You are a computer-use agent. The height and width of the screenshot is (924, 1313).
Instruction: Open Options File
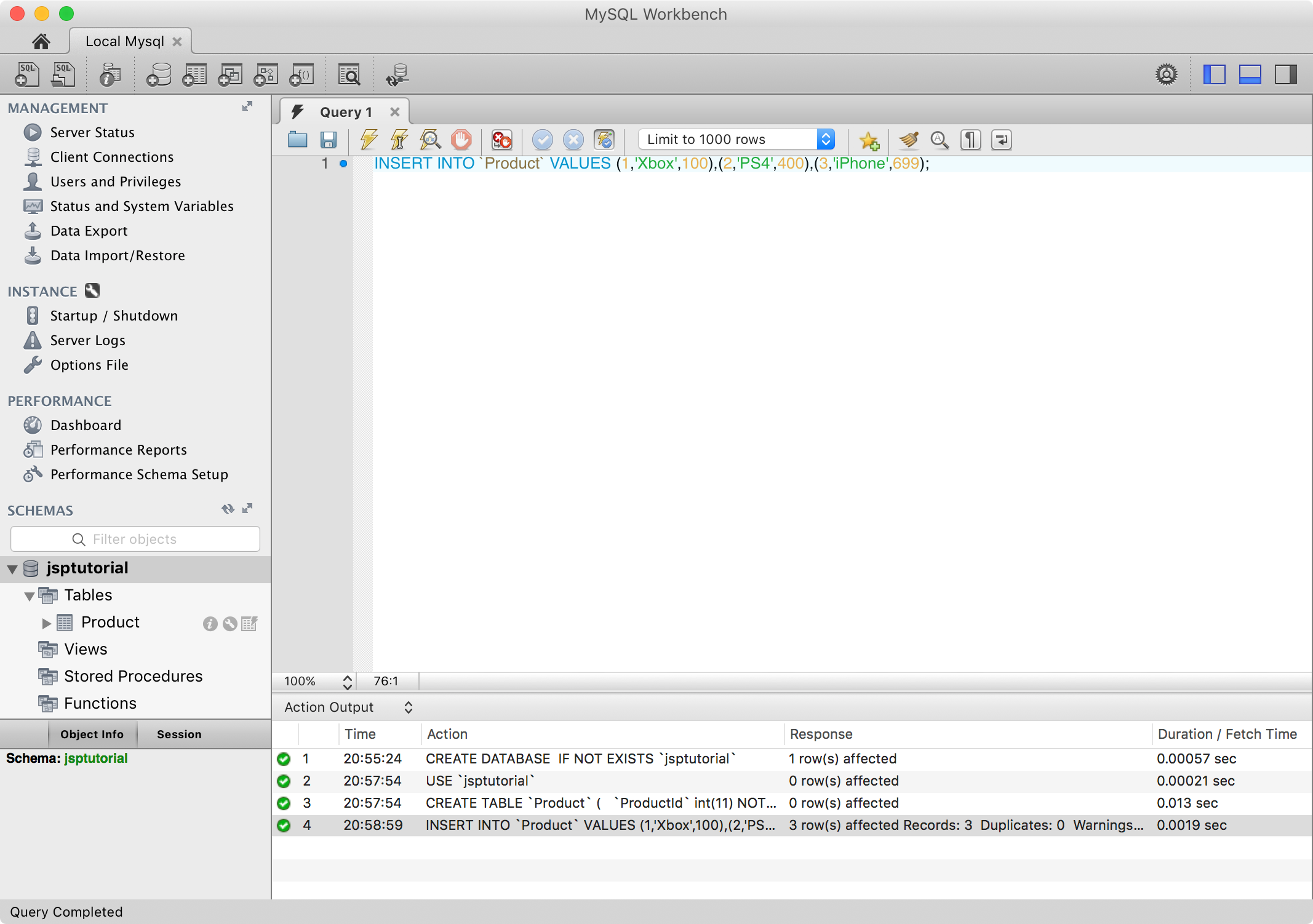(89, 365)
